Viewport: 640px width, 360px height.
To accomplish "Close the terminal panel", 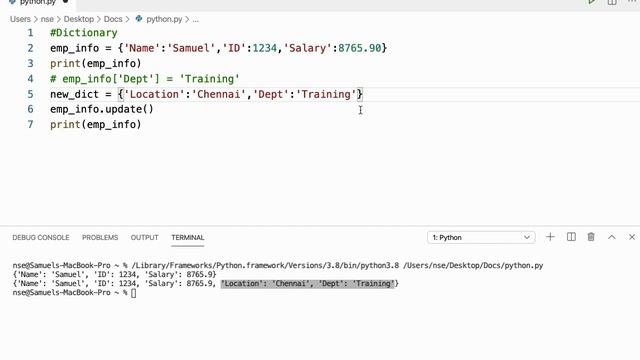I will click(632, 237).
